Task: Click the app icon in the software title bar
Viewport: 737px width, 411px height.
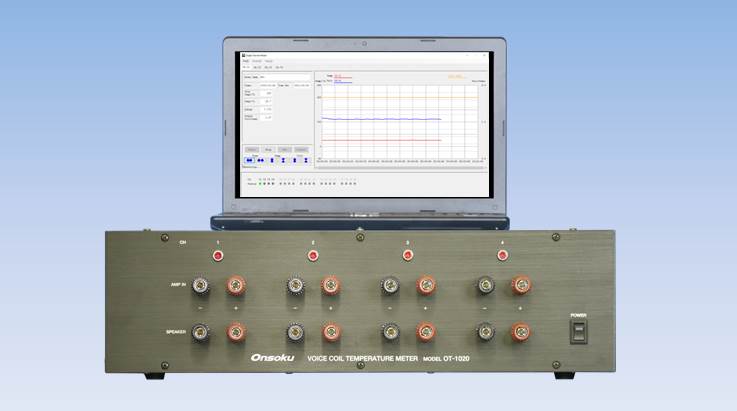Action: click(x=243, y=55)
